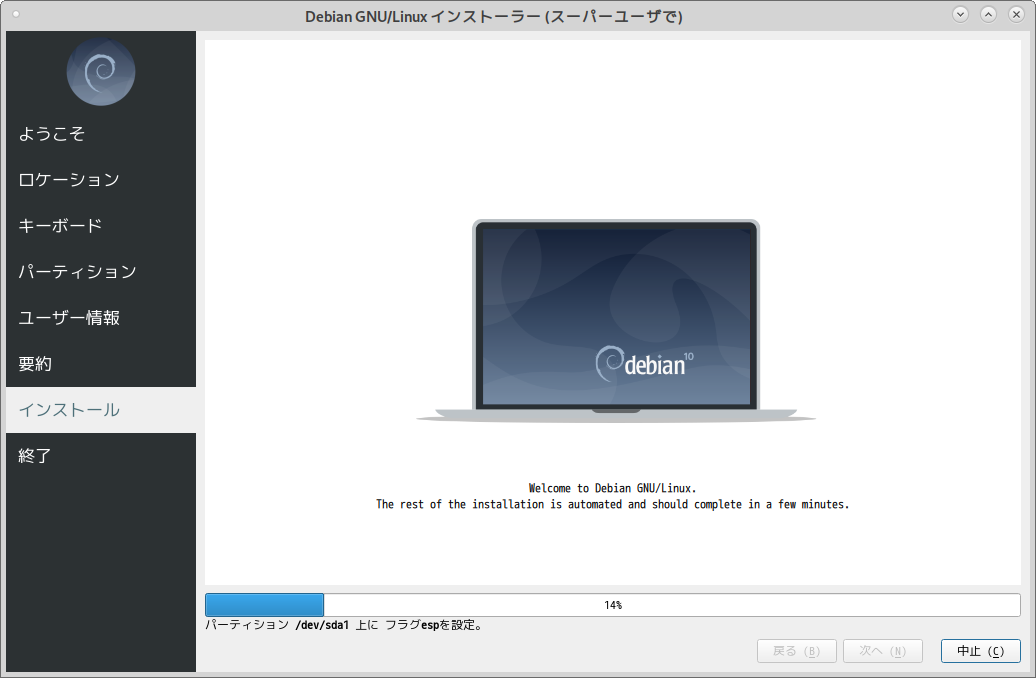This screenshot has width=1036, height=678.
Task: Click the 戻る (B) back button
Action: click(x=797, y=651)
